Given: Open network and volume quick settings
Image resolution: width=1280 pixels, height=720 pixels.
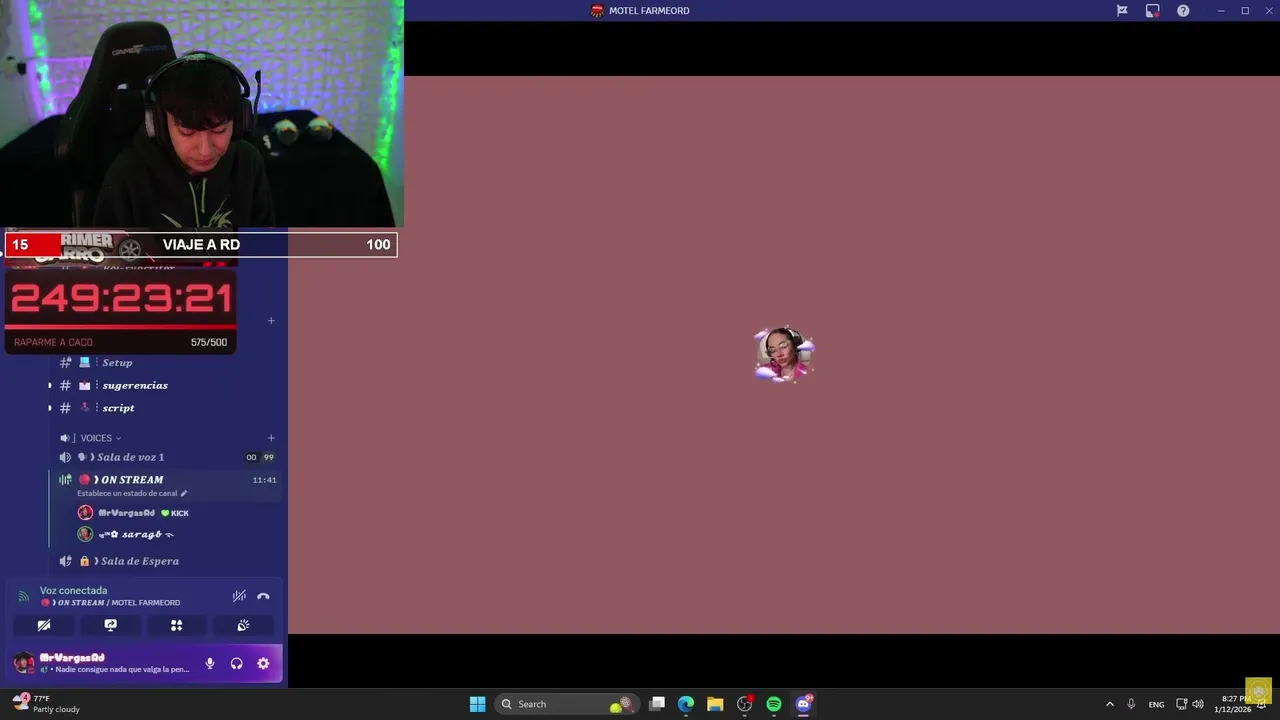Looking at the screenshot, I should [1190, 704].
